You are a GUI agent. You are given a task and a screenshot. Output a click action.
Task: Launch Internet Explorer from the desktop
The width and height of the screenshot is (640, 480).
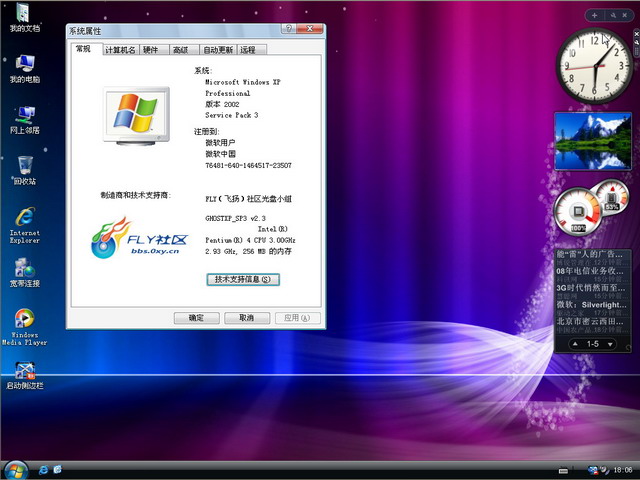click(24, 225)
